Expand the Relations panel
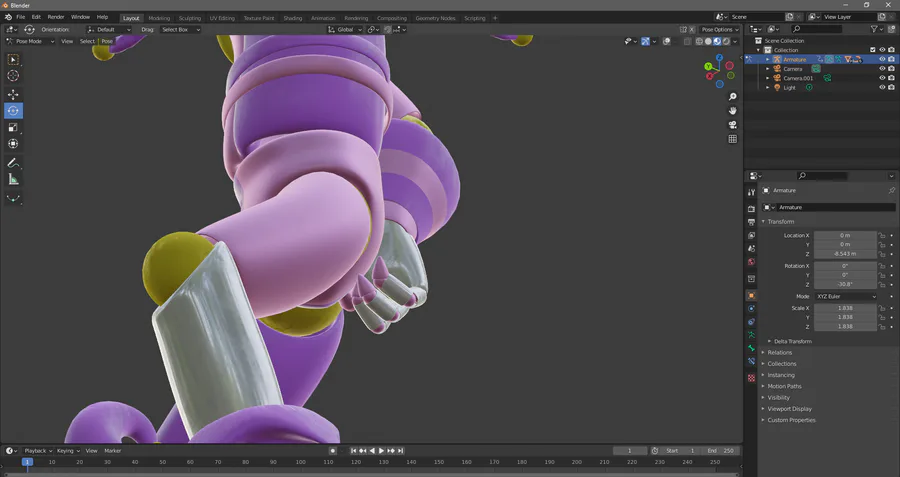Screen dimensions: 900x477 779,352
